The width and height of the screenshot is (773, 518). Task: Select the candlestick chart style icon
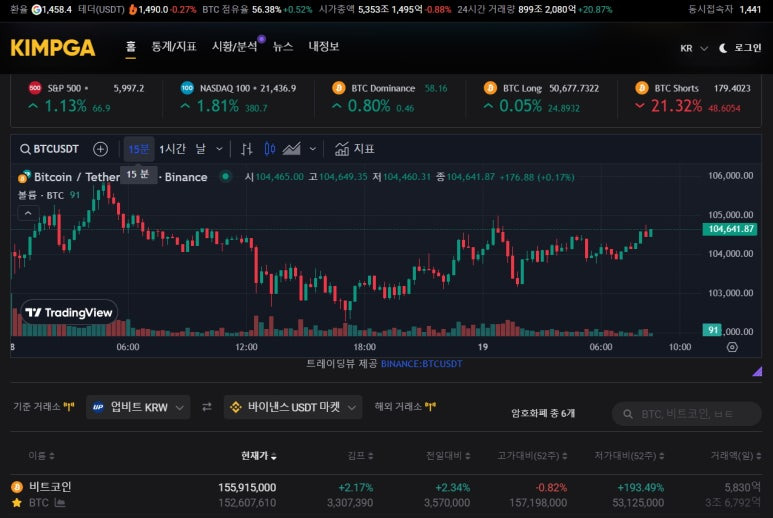(270, 149)
